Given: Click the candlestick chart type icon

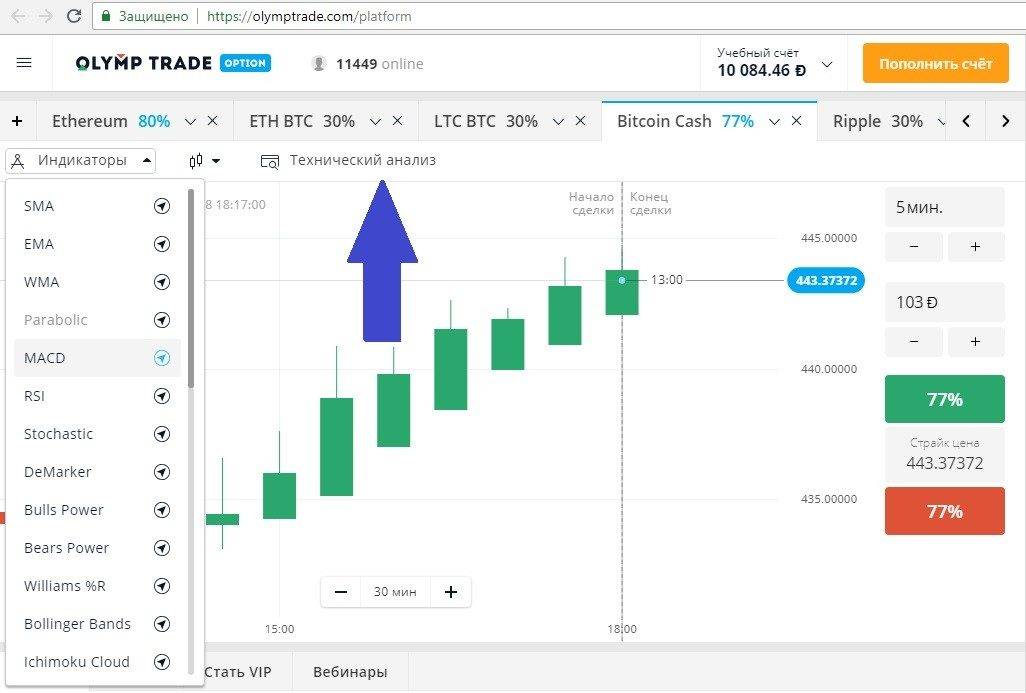Looking at the screenshot, I should (x=196, y=160).
